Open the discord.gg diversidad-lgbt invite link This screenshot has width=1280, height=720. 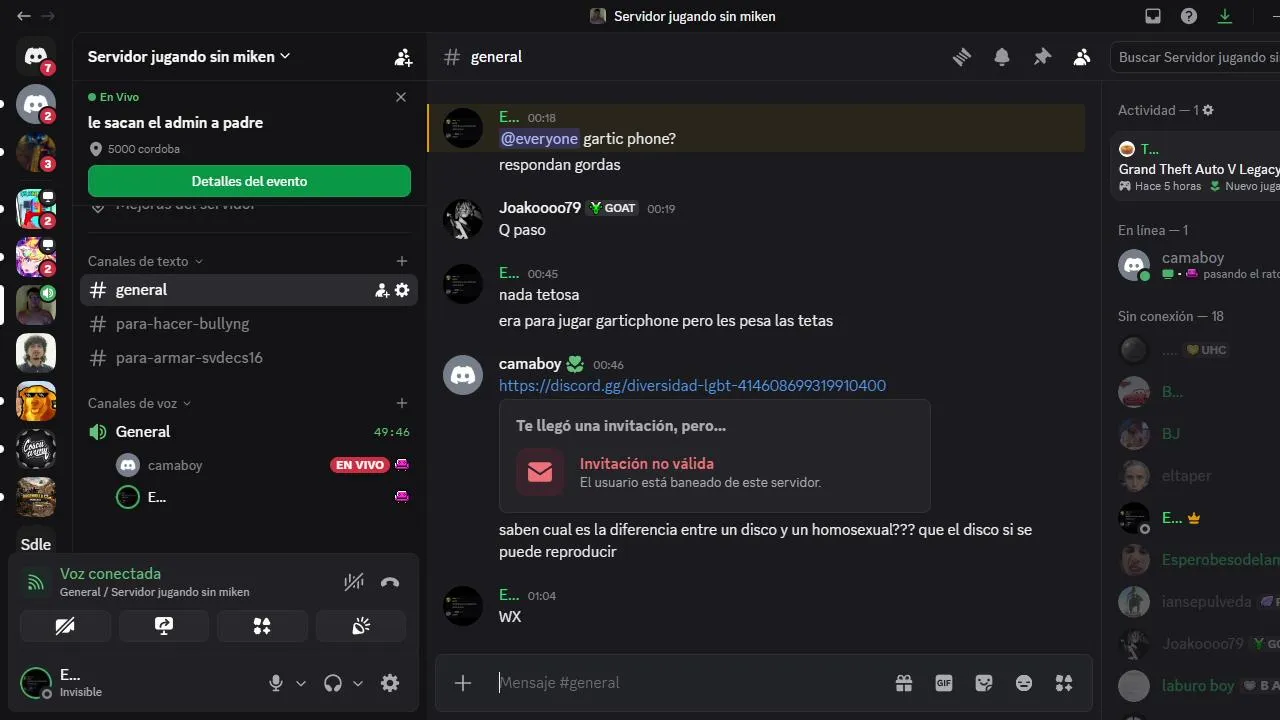tap(692, 386)
